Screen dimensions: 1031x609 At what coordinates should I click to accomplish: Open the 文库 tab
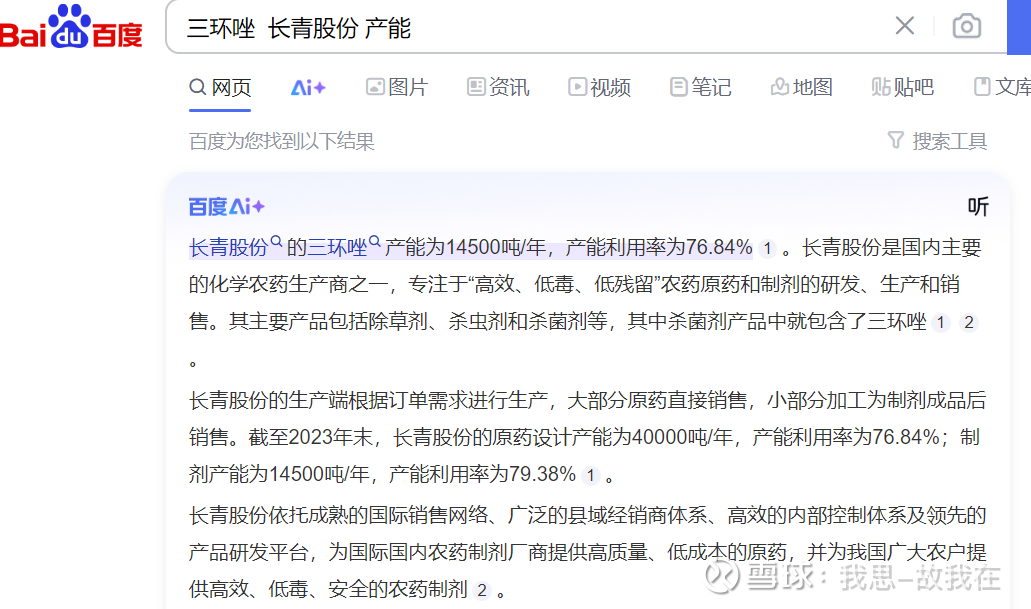1003,87
